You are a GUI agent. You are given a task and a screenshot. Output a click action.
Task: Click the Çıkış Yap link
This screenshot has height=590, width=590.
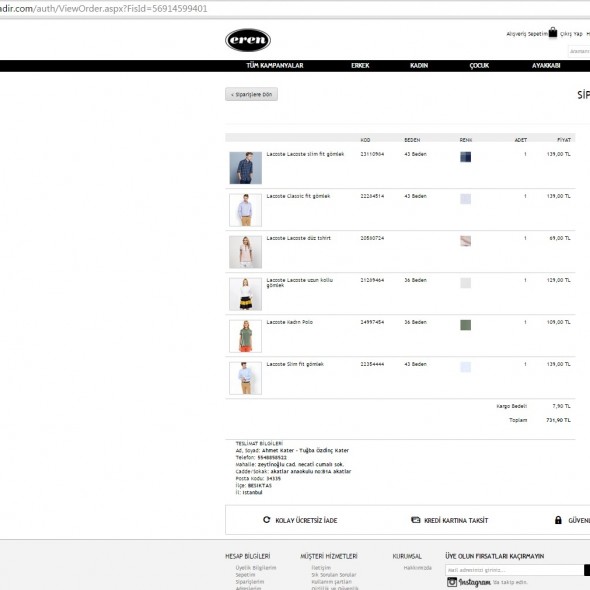[x=571, y=34]
